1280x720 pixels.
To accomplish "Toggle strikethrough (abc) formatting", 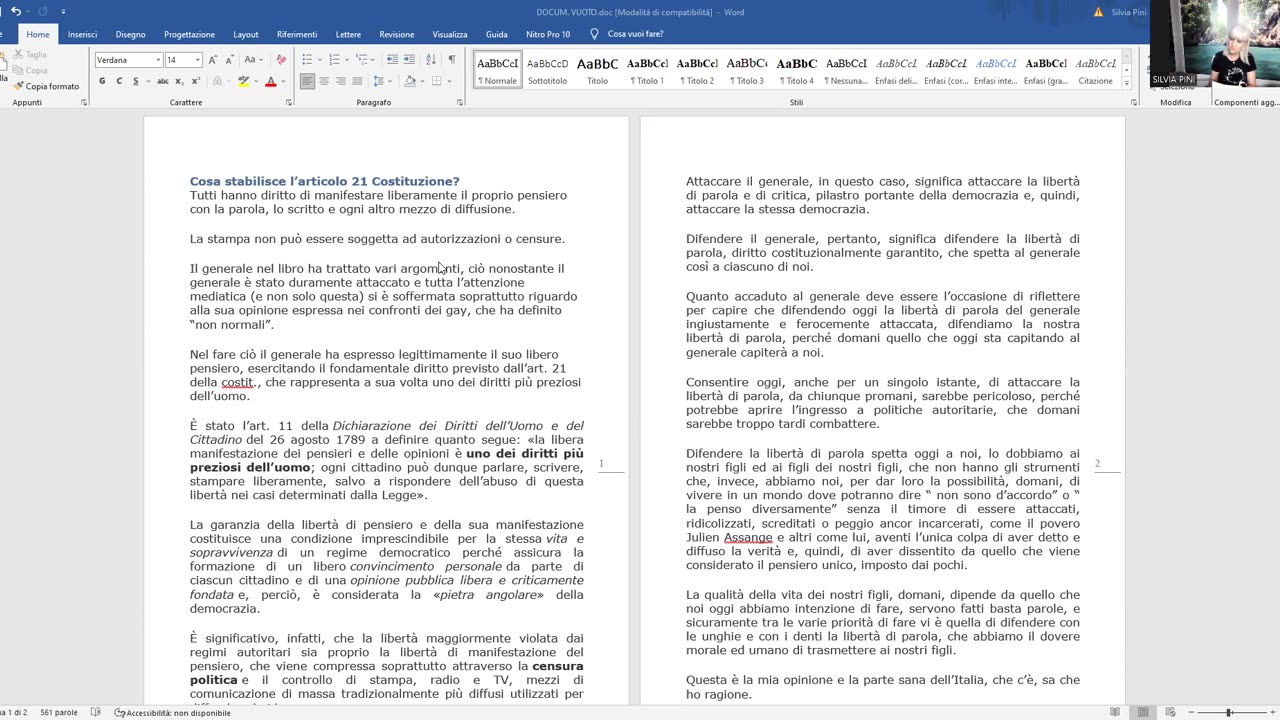I will coord(162,81).
